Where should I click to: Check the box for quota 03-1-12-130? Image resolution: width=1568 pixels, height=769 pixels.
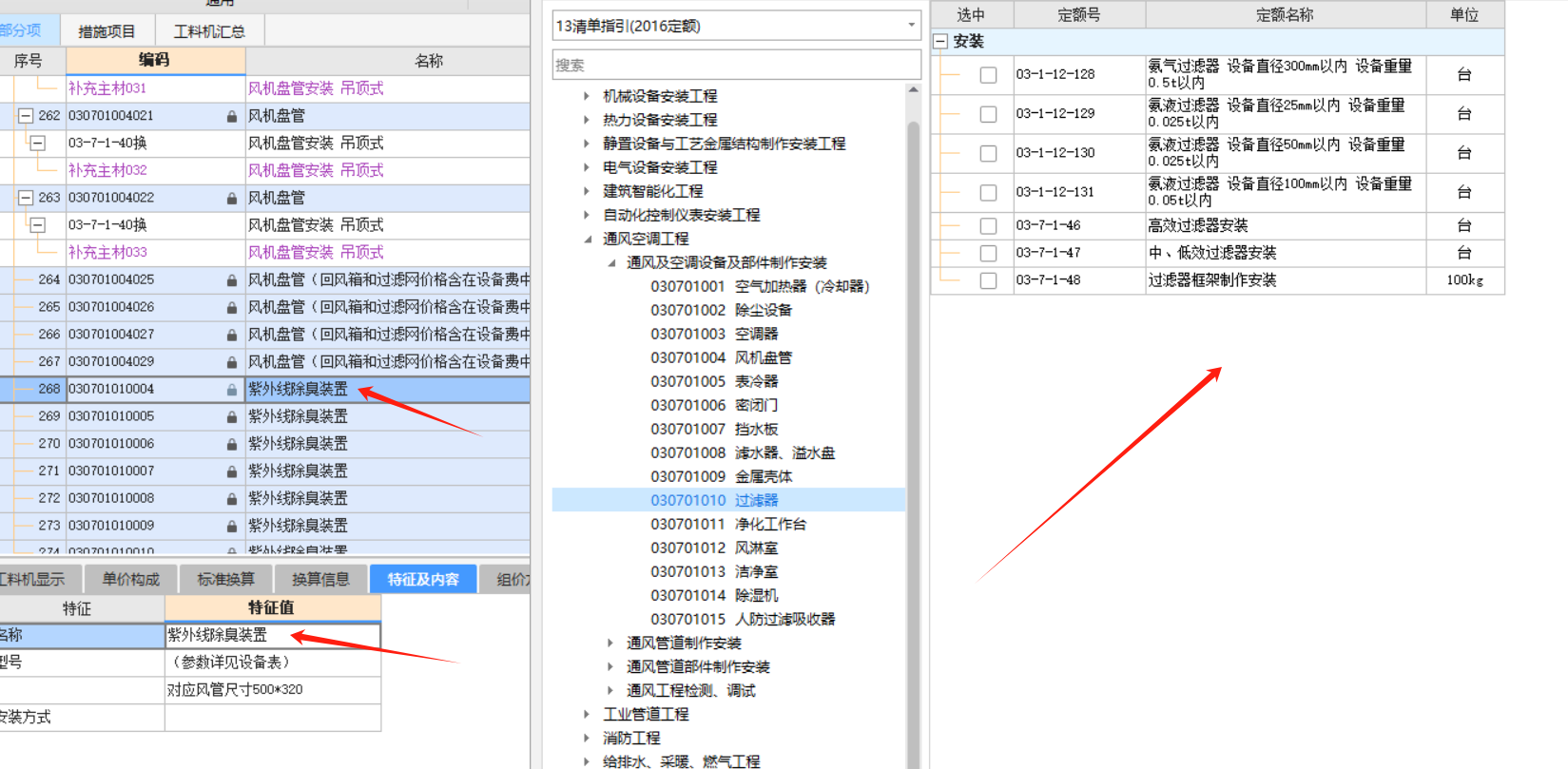tap(989, 153)
